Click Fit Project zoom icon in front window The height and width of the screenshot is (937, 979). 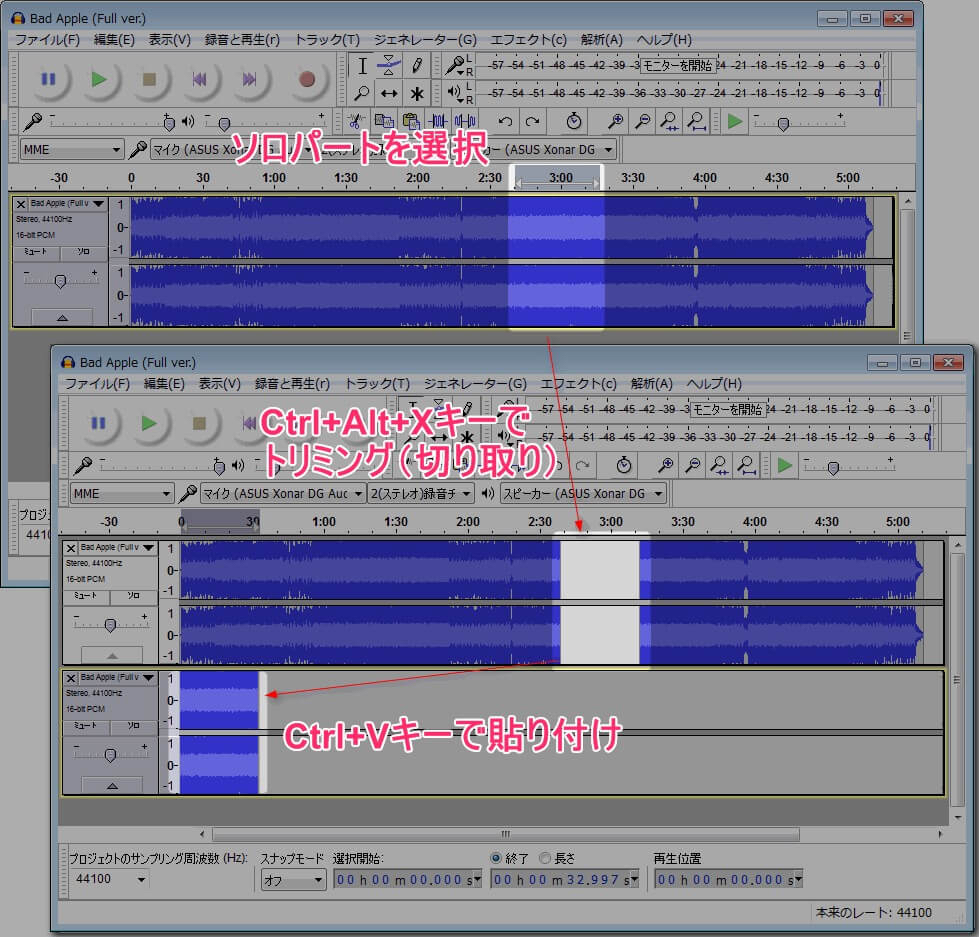point(747,465)
